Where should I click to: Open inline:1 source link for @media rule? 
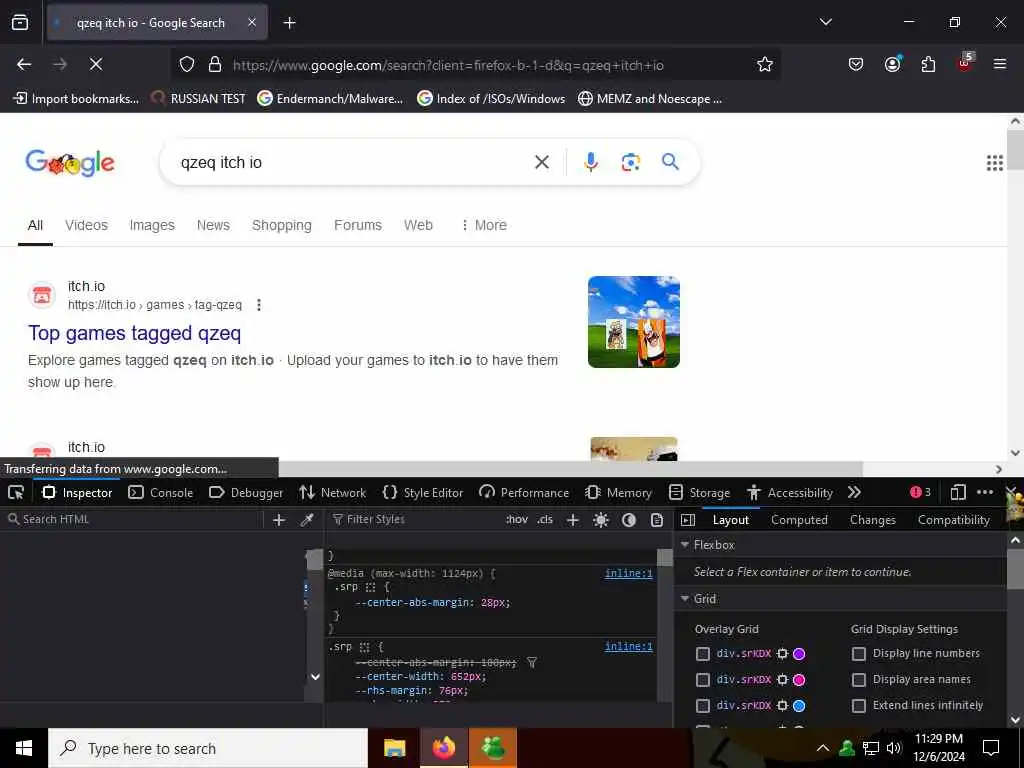(x=628, y=573)
